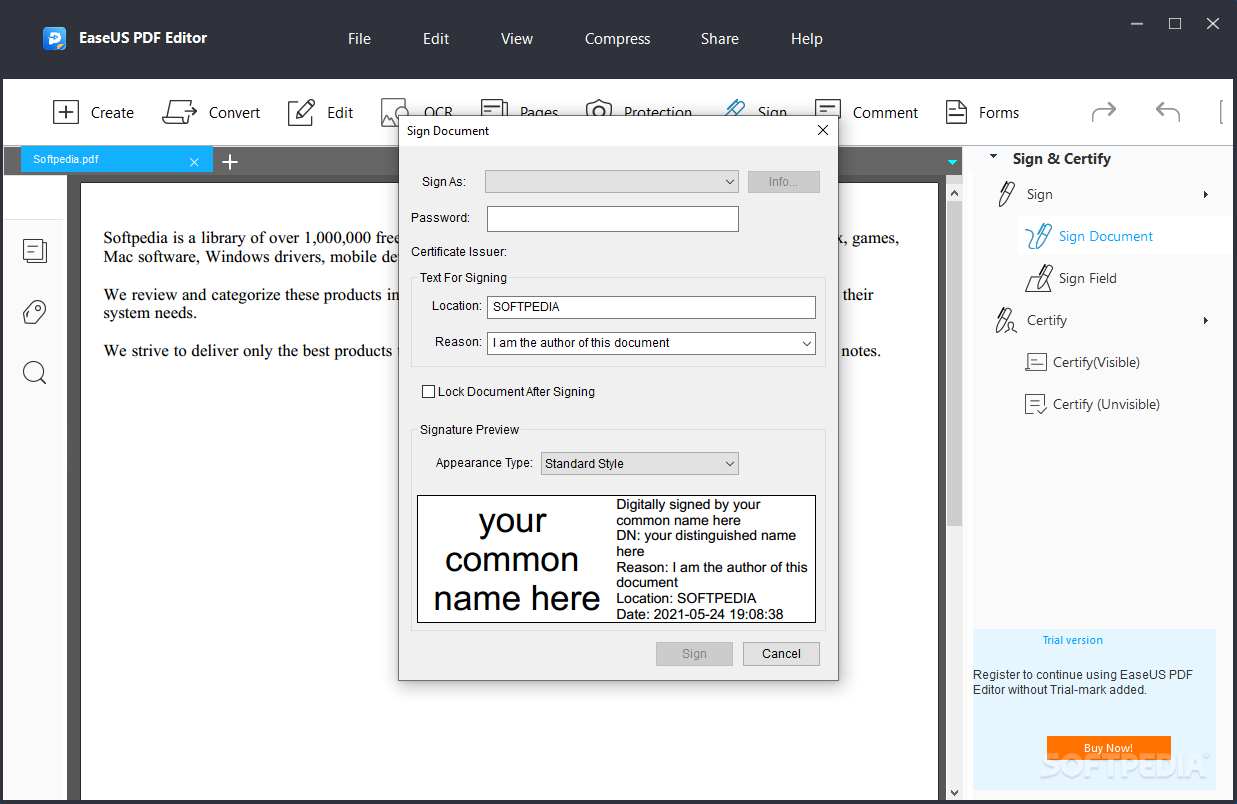
Task: Open the Sign As dropdown
Action: pos(612,182)
